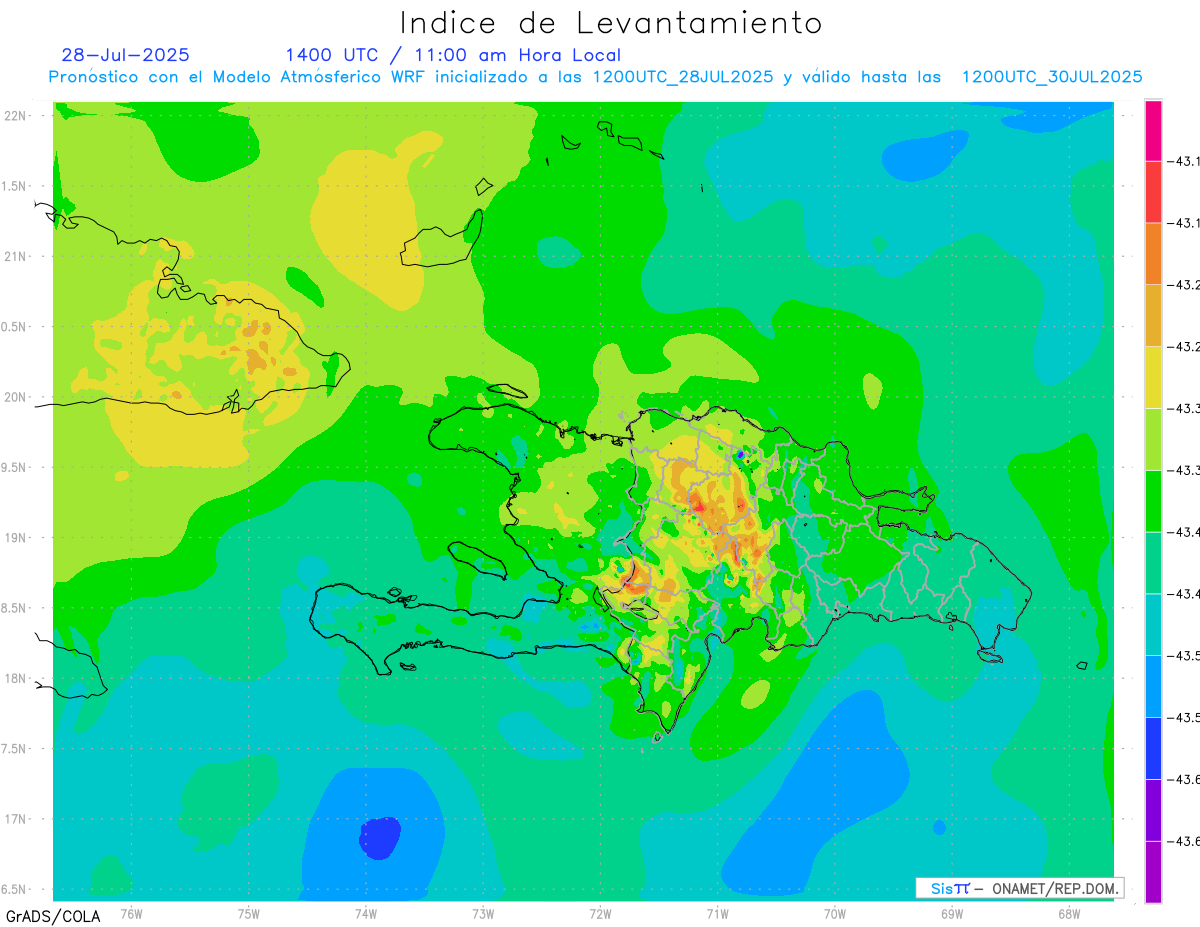Click the 'ONAMET/REP.DOM.' credit box

coord(1019,888)
